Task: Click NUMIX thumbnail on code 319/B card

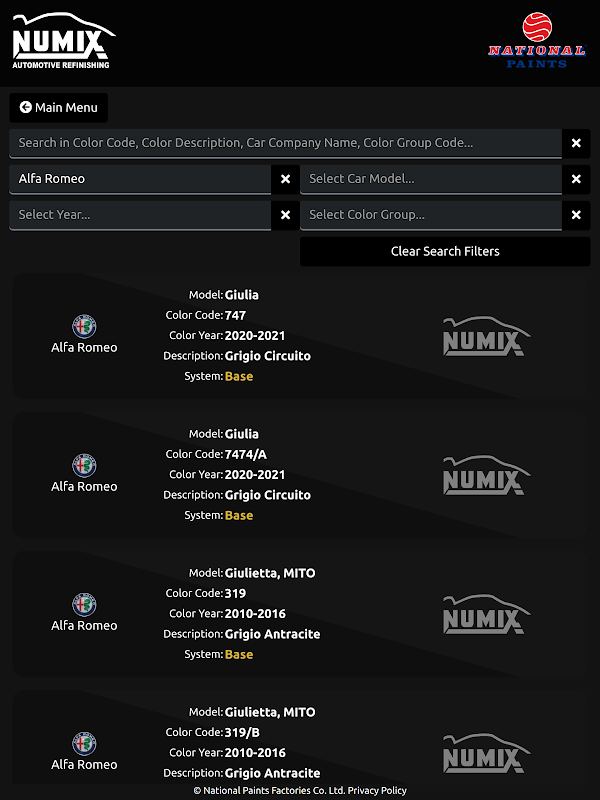Action: point(487,753)
